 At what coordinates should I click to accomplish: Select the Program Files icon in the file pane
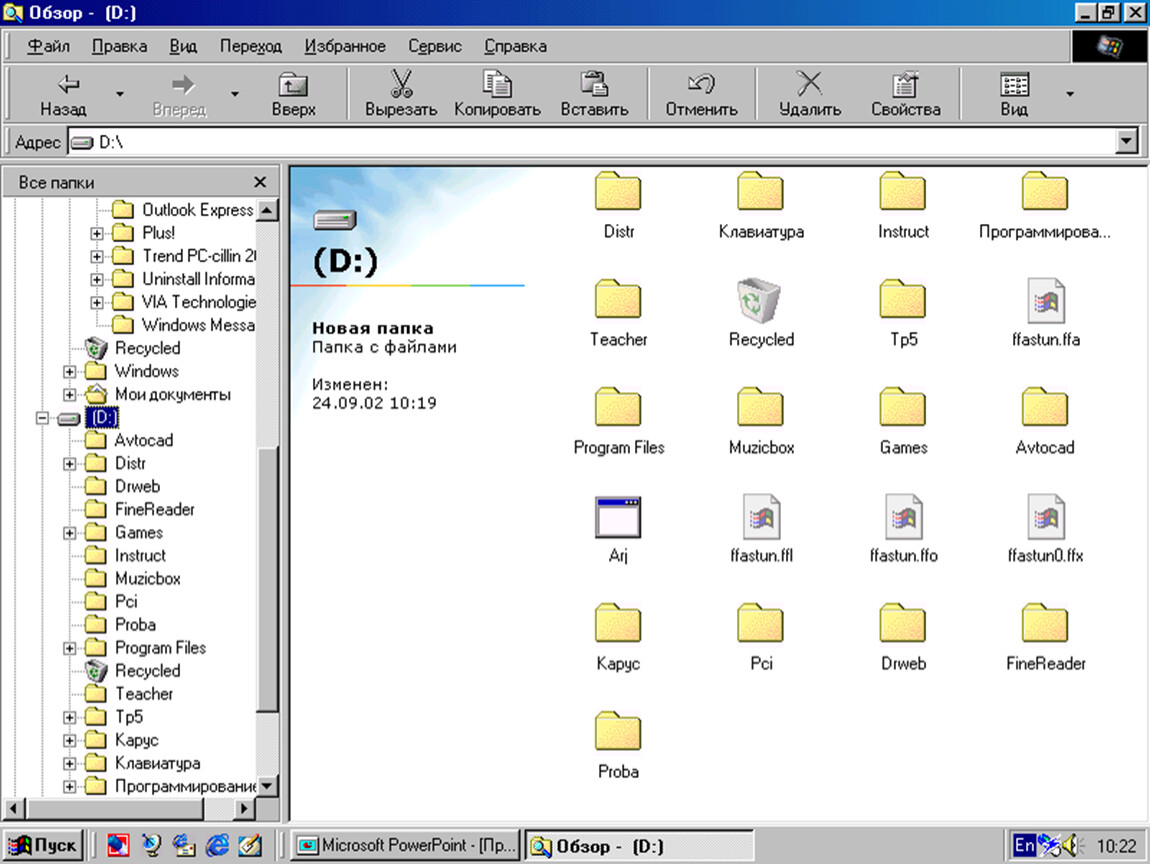(618, 407)
